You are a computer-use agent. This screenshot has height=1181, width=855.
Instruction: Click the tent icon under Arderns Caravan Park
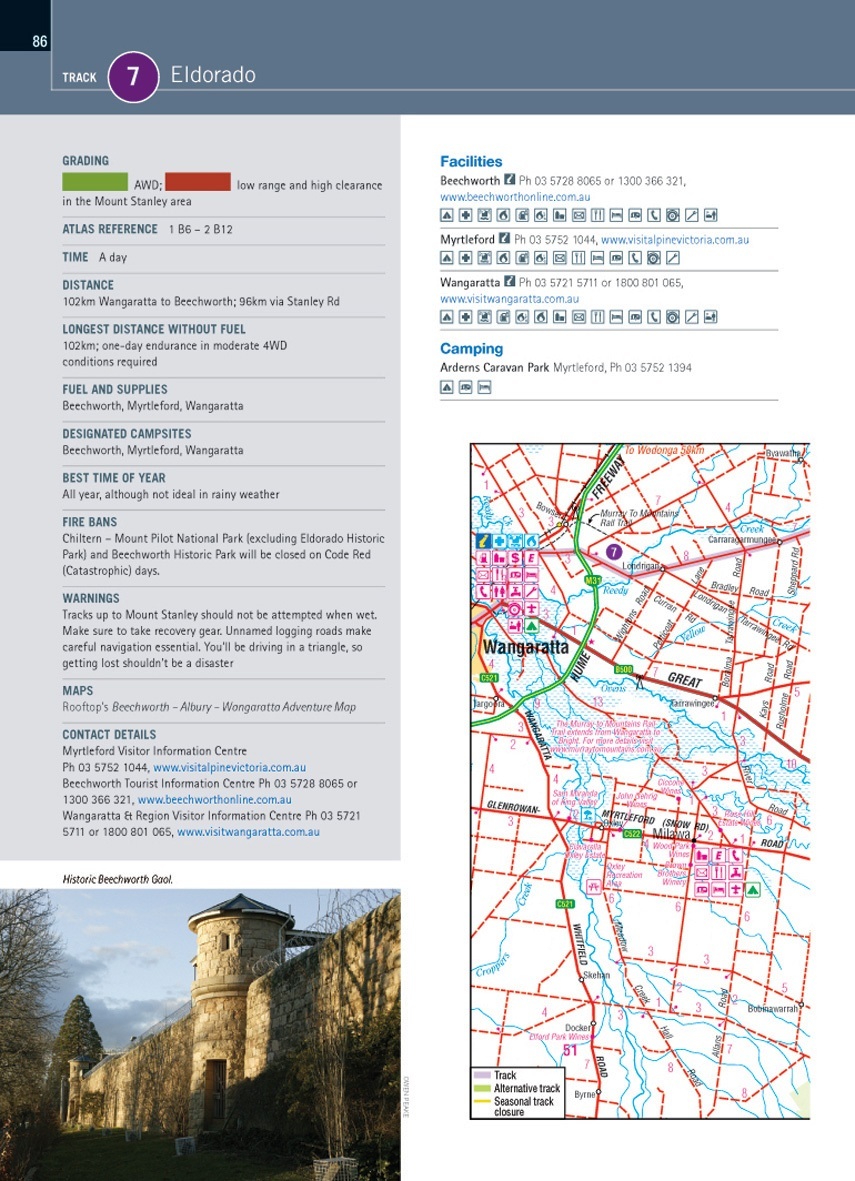(x=447, y=387)
